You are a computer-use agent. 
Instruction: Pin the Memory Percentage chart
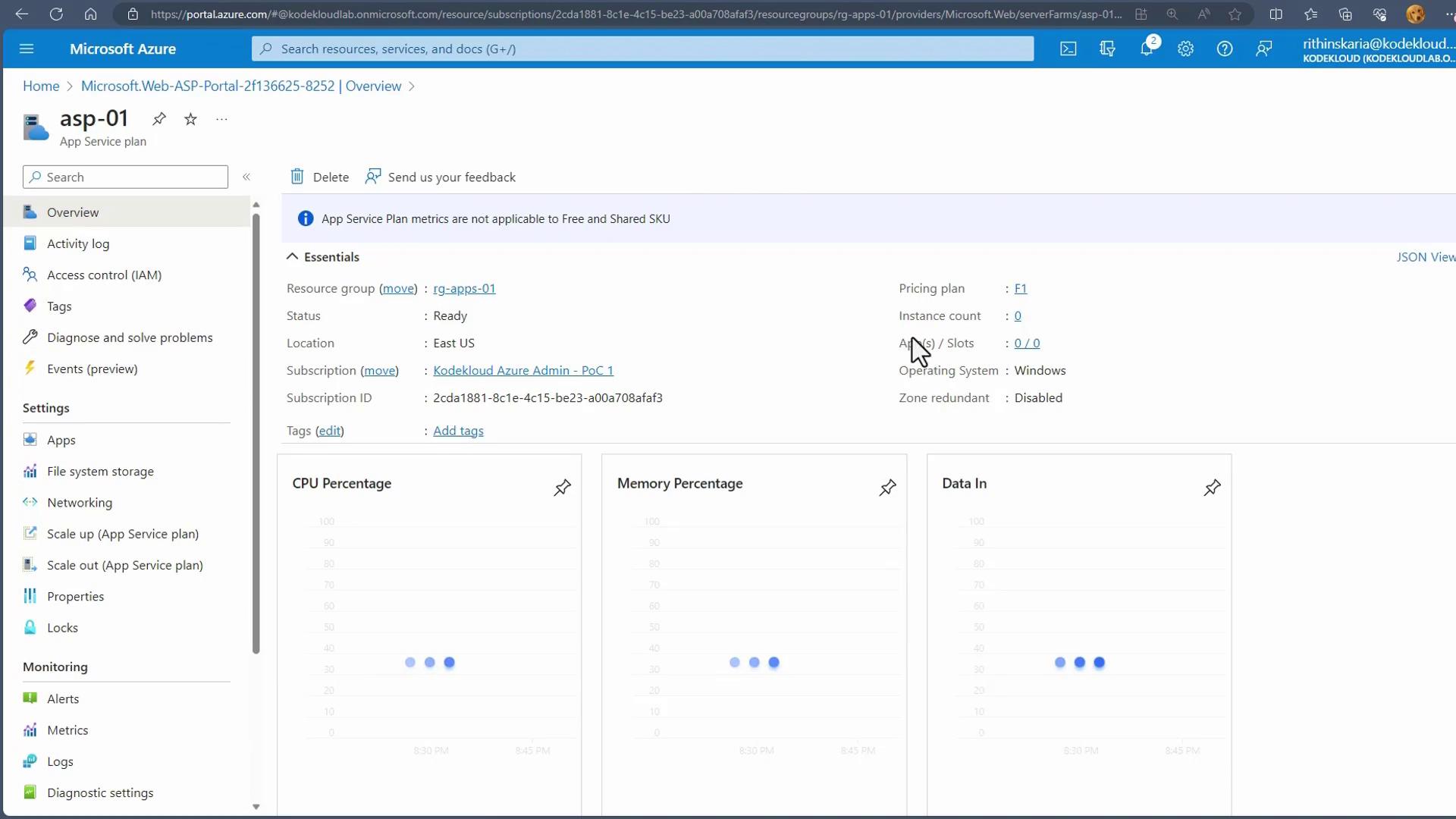point(887,488)
